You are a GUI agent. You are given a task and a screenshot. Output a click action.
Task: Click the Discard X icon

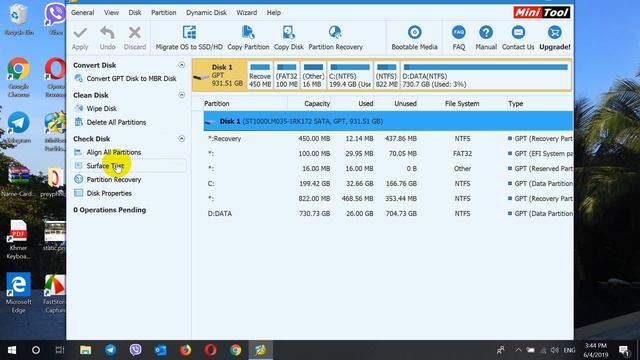(135, 33)
